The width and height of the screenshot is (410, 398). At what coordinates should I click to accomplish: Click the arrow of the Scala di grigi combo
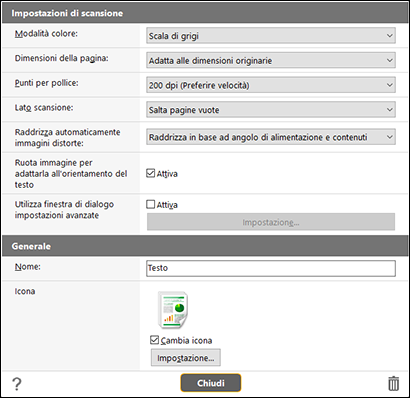click(389, 36)
